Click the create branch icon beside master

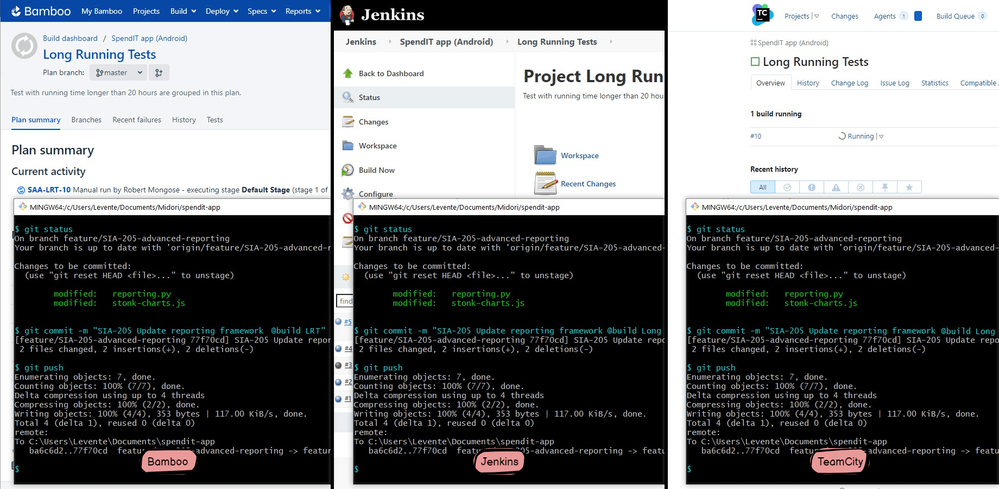point(159,73)
